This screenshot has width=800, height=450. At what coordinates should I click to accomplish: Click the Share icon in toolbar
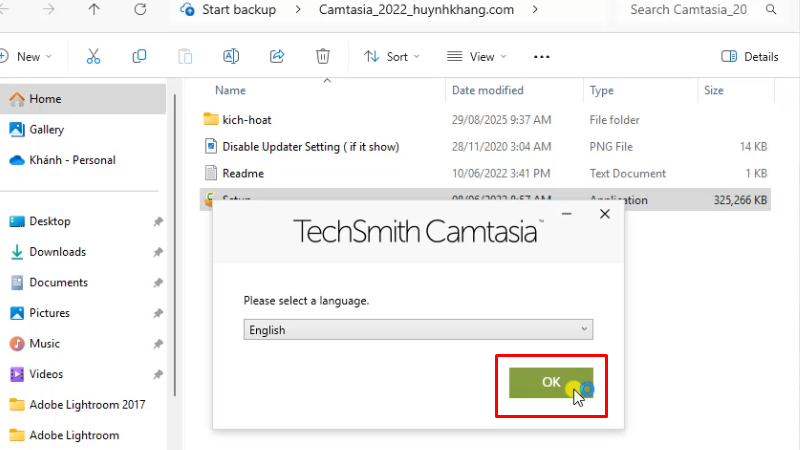[277, 56]
